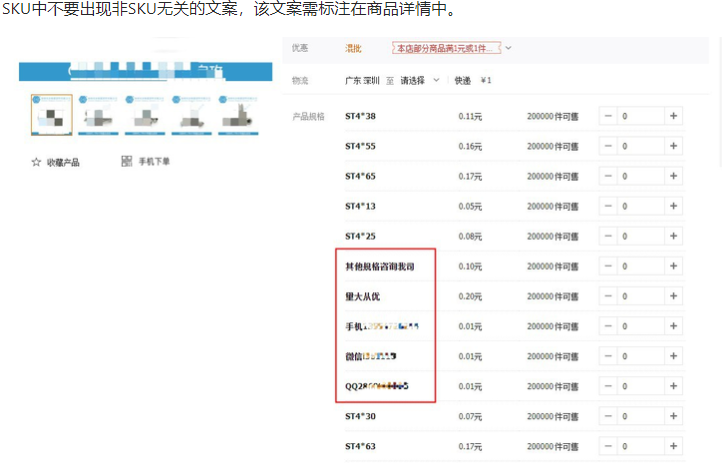Click the 快递 shipping label
Screen dimensions: 722x463
tap(463, 81)
